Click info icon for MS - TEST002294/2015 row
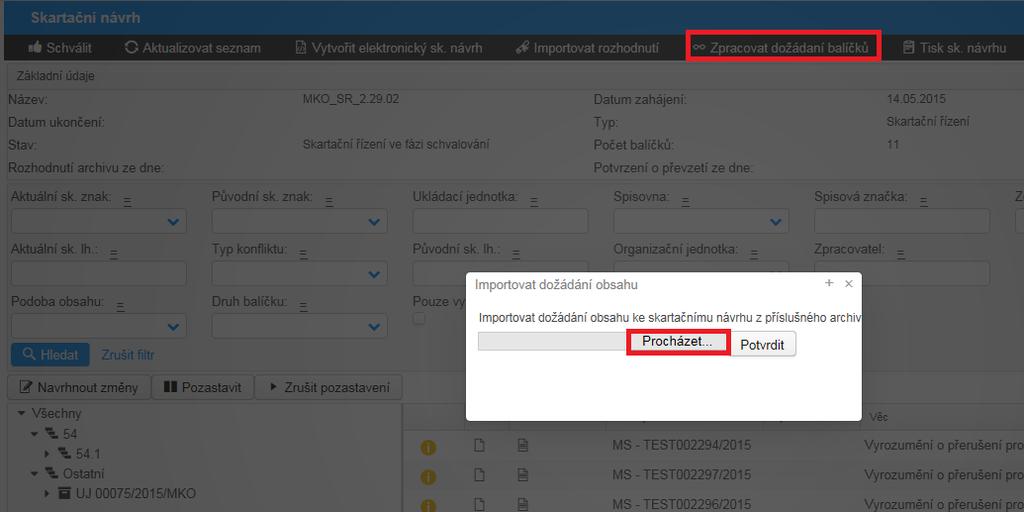This screenshot has width=1024, height=512. pos(428,448)
